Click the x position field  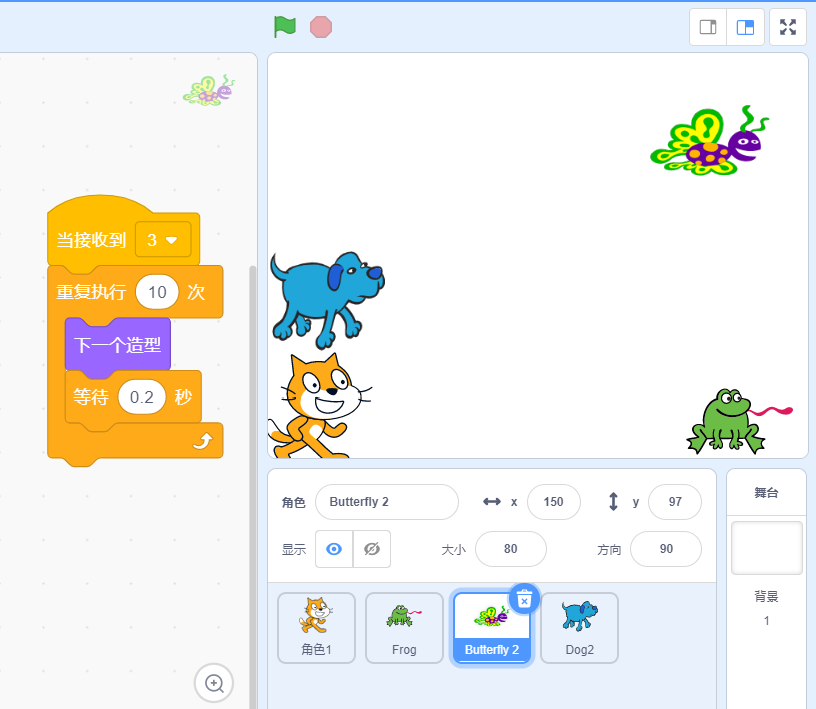(x=553, y=502)
